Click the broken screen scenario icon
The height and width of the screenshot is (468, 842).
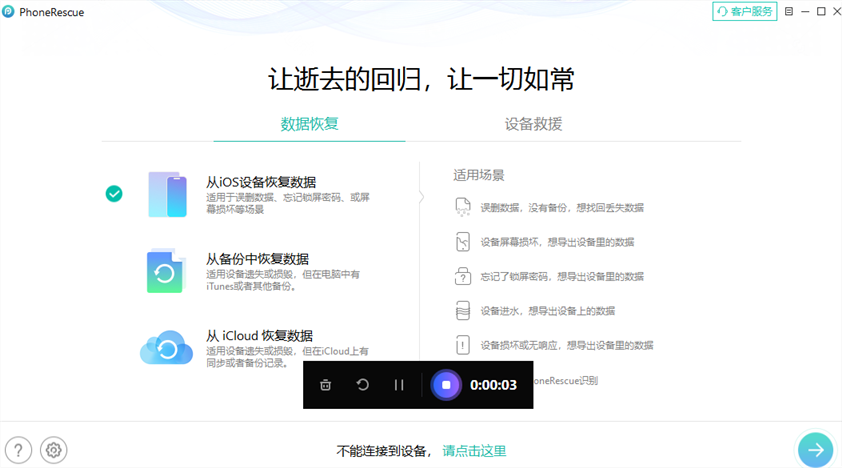coord(462,242)
